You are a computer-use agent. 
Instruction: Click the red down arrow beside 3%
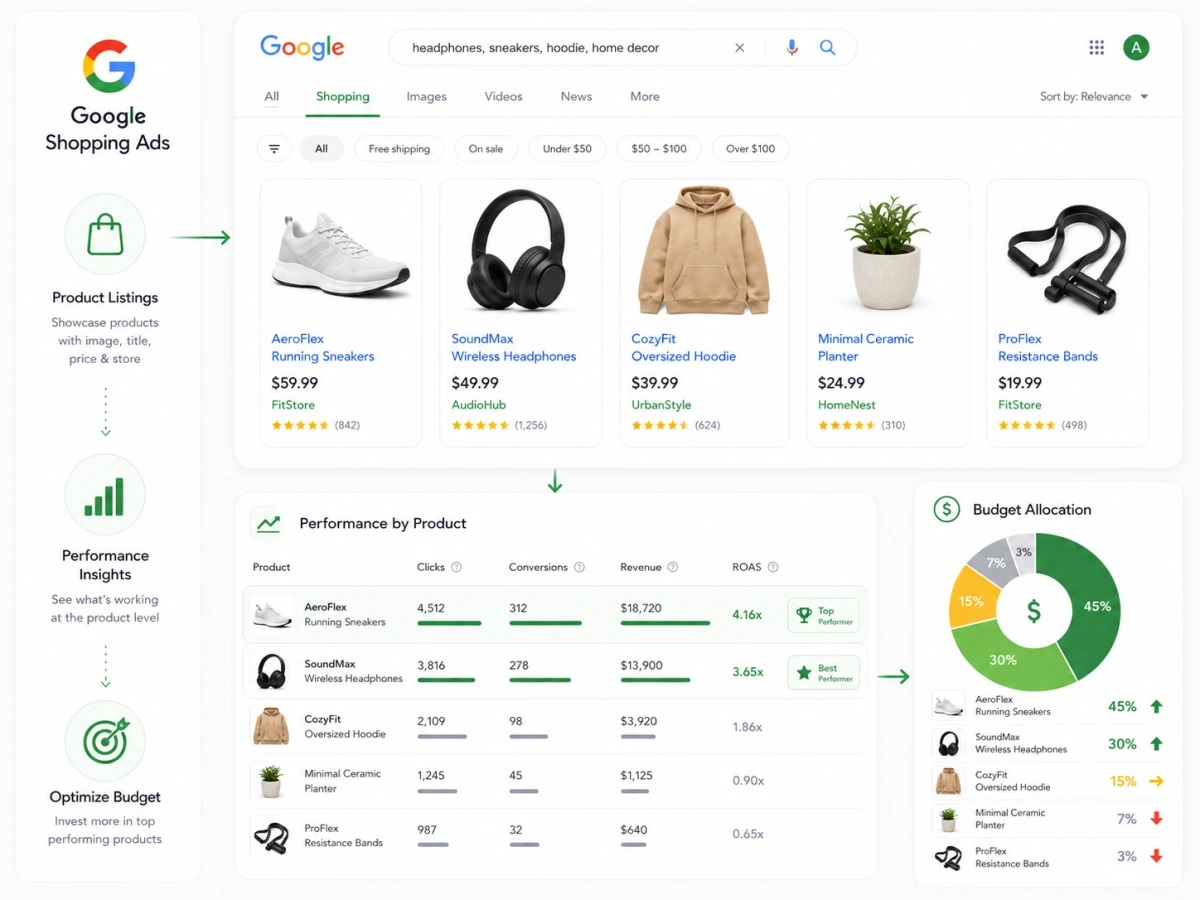[x=1156, y=856]
